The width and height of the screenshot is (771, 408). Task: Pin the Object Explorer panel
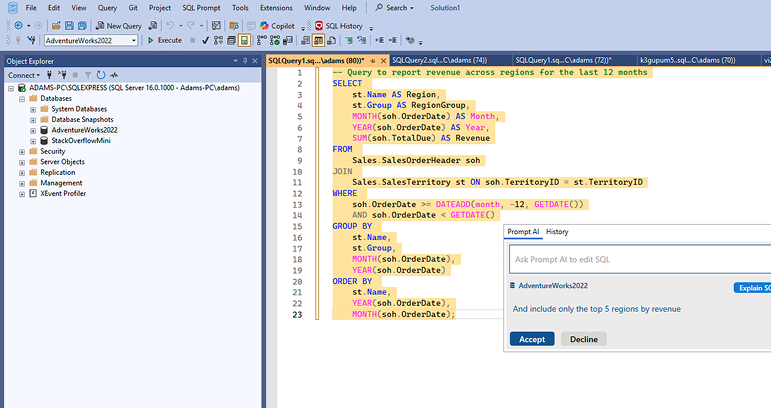coord(245,61)
